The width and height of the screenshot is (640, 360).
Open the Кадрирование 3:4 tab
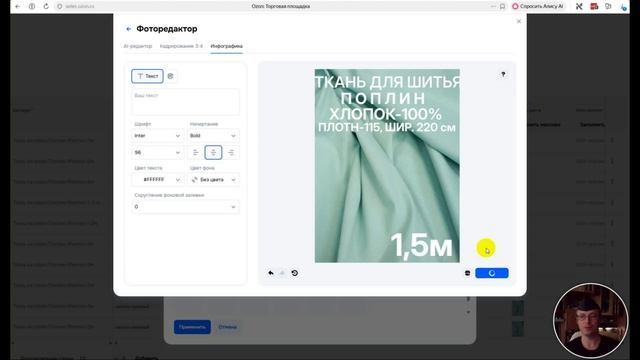pos(181,46)
